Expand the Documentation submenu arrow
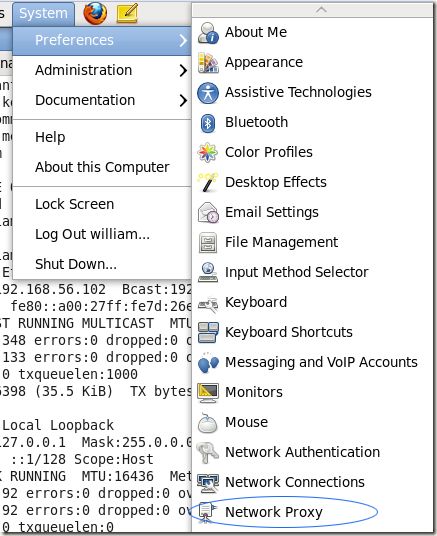Image resolution: width=437 pixels, height=536 pixels. click(x=183, y=100)
